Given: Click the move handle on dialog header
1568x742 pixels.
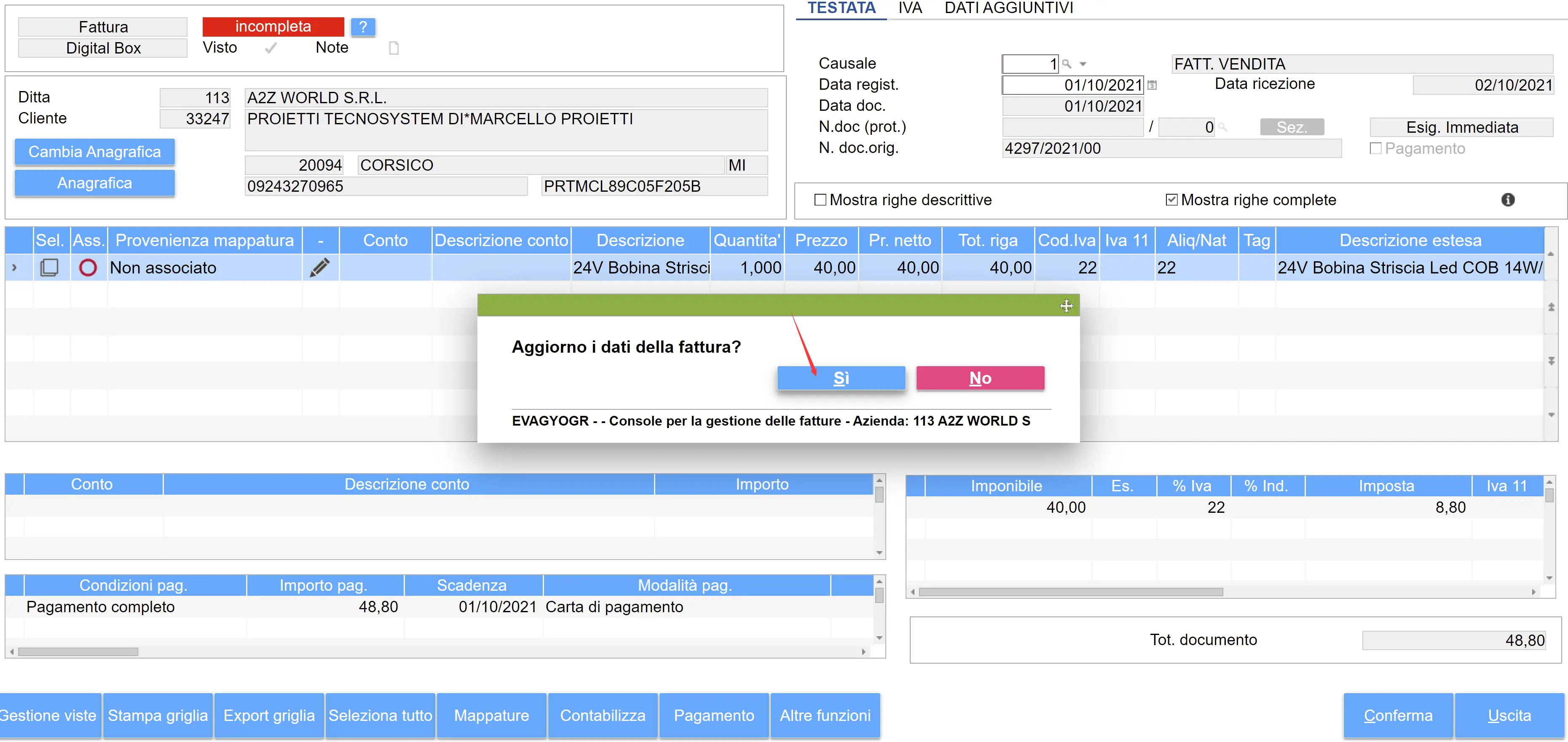Looking at the screenshot, I should pyautogui.click(x=1066, y=305).
